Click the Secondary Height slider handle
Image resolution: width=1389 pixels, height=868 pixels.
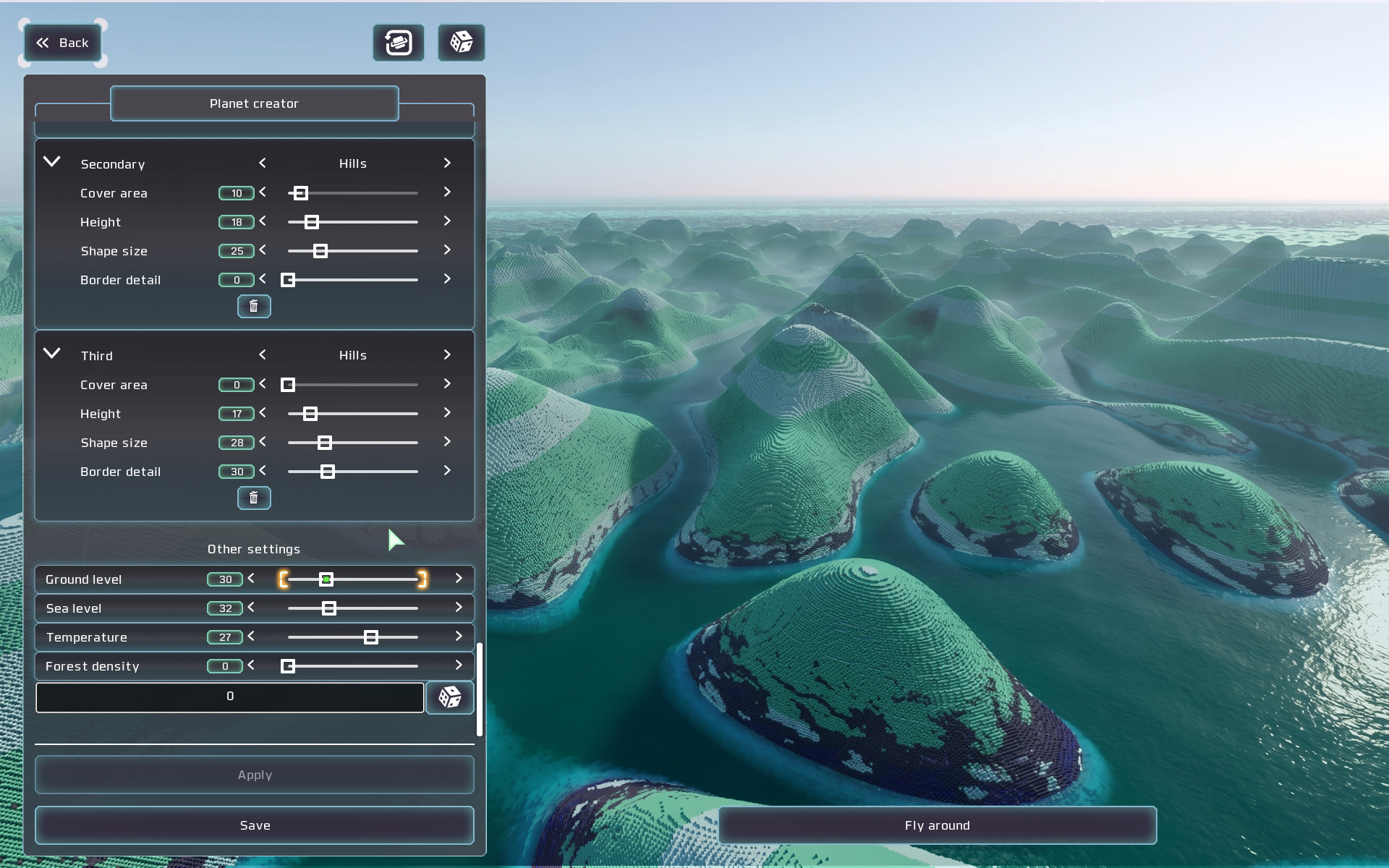point(312,222)
